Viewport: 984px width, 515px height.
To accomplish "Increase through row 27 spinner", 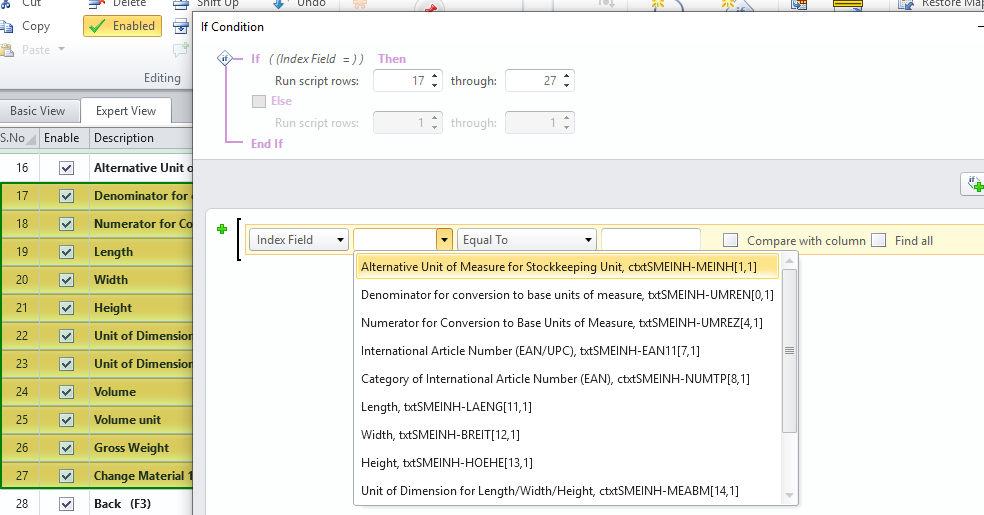I will (x=566, y=75).
